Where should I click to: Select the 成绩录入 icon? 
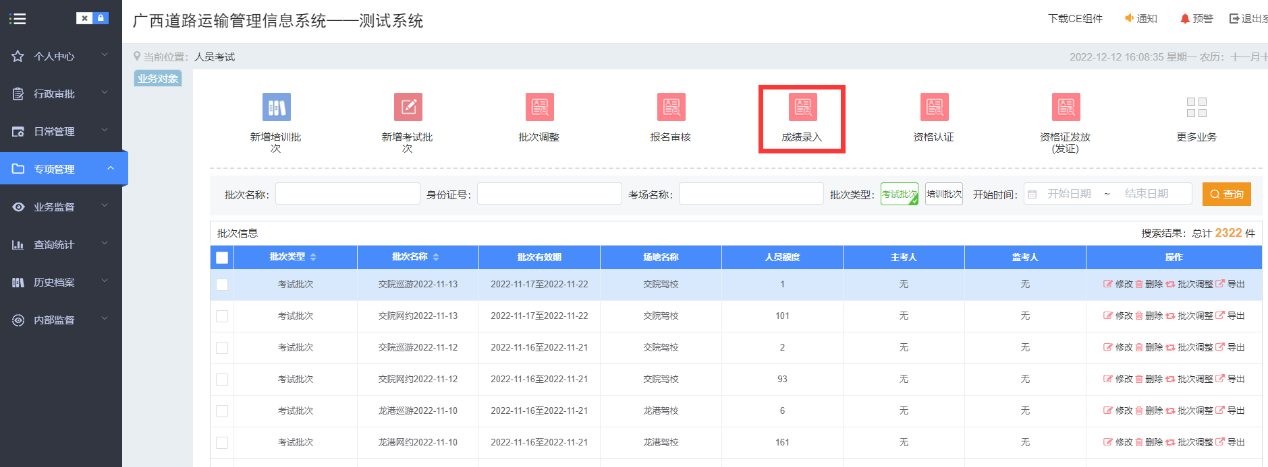pyautogui.click(x=802, y=107)
